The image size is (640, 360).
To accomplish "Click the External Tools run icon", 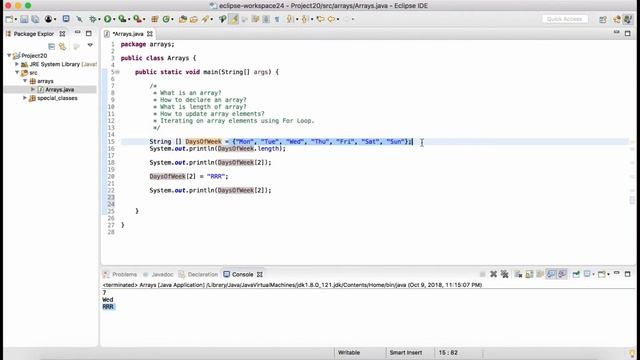I will point(137,19).
